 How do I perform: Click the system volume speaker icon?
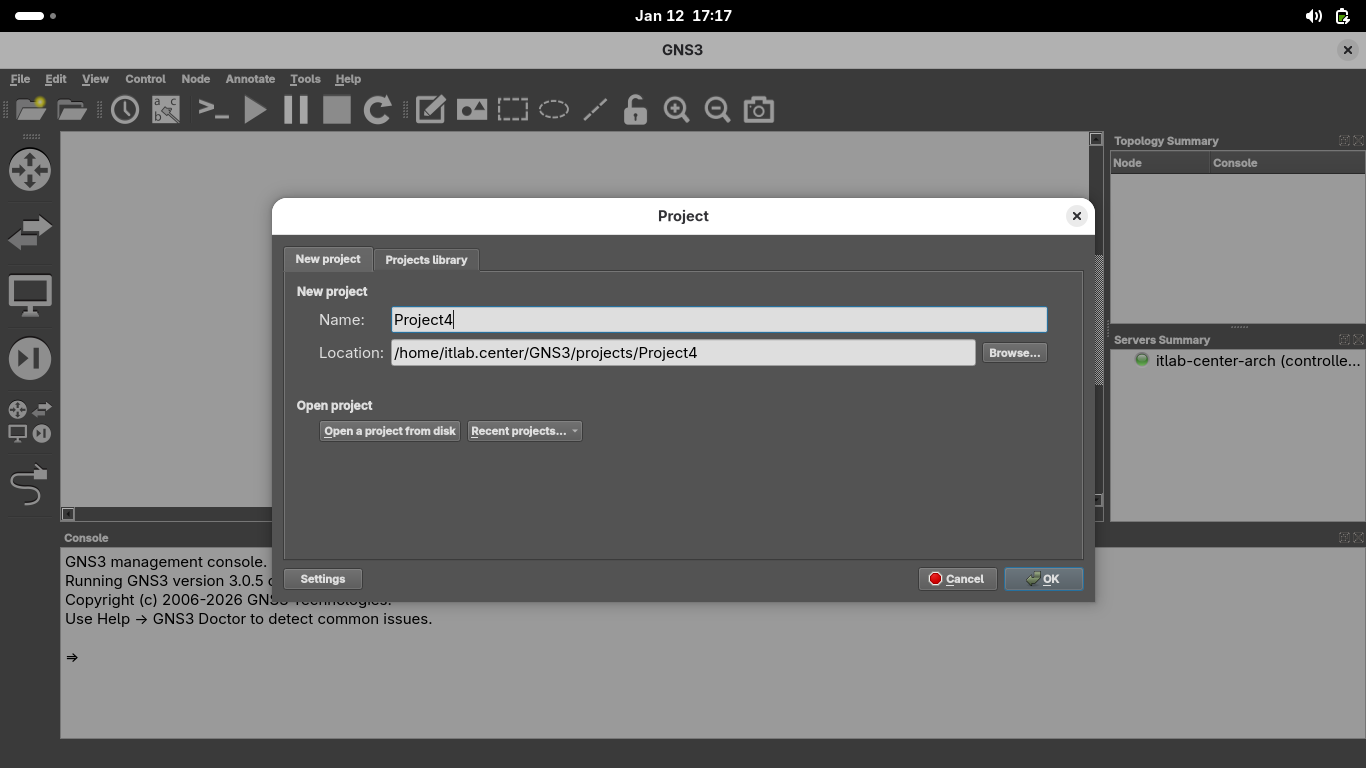coord(1313,16)
